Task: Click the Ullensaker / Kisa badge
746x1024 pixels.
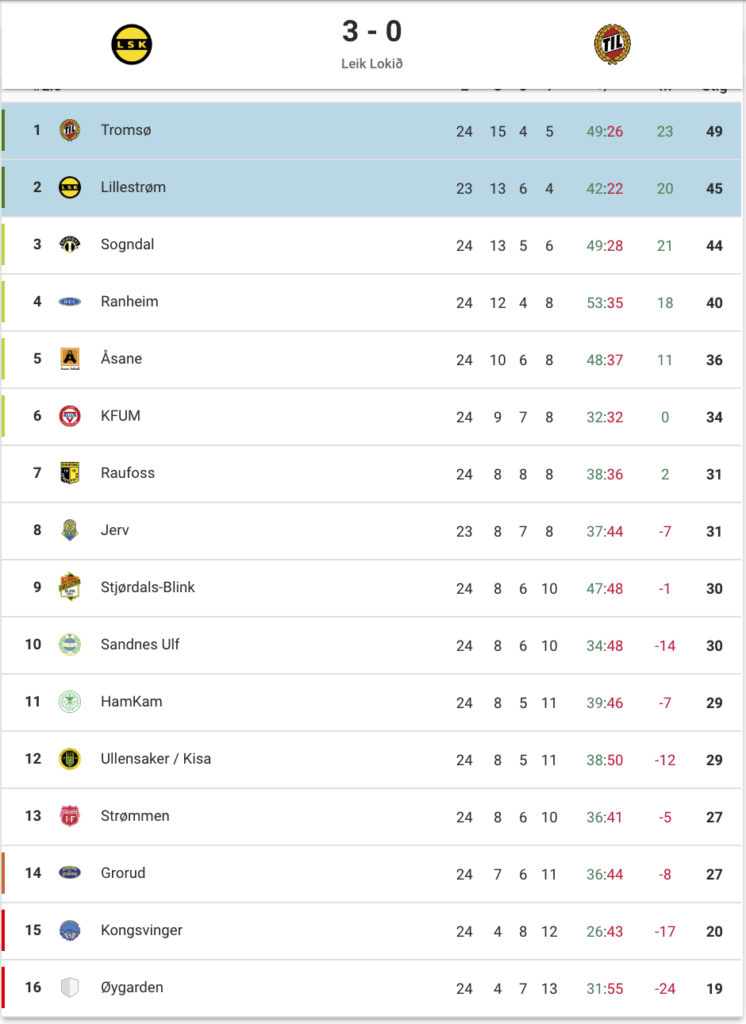Action: coord(70,759)
